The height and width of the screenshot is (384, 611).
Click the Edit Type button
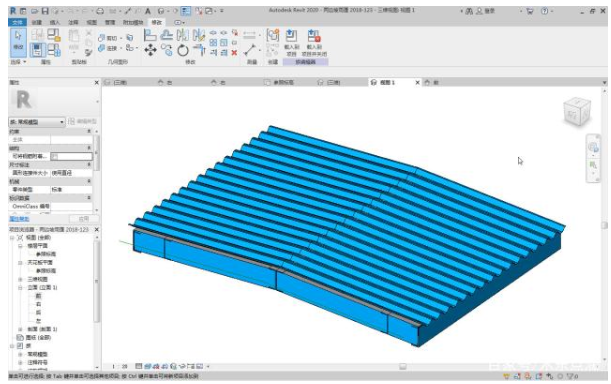point(82,122)
